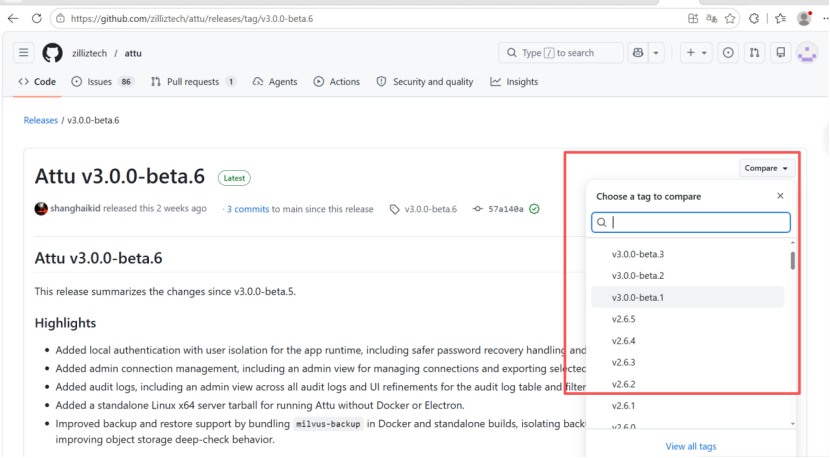Open the Compare dropdown button
830x458 pixels.
[766, 168]
